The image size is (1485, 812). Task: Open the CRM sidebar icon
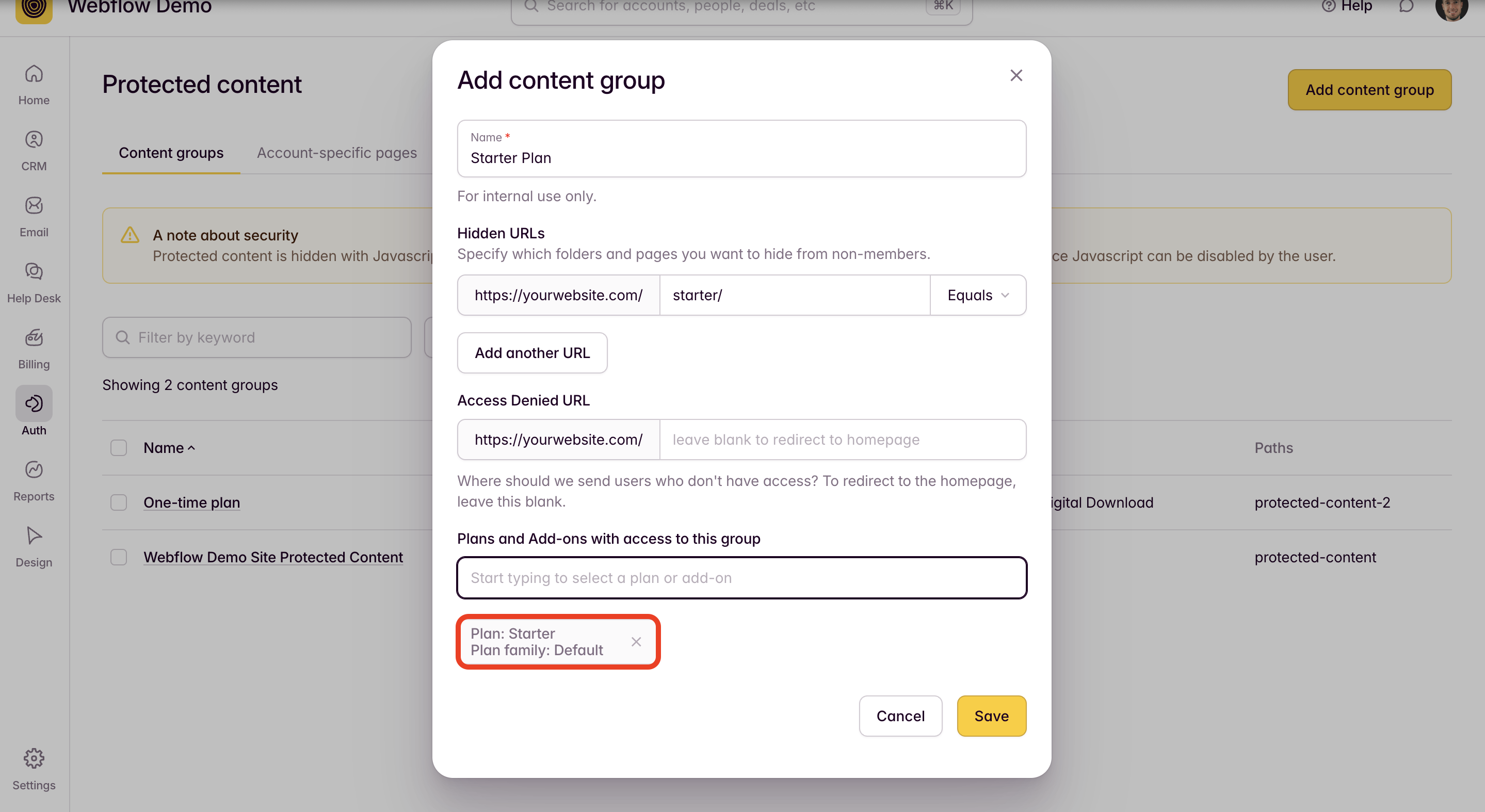[x=34, y=151]
